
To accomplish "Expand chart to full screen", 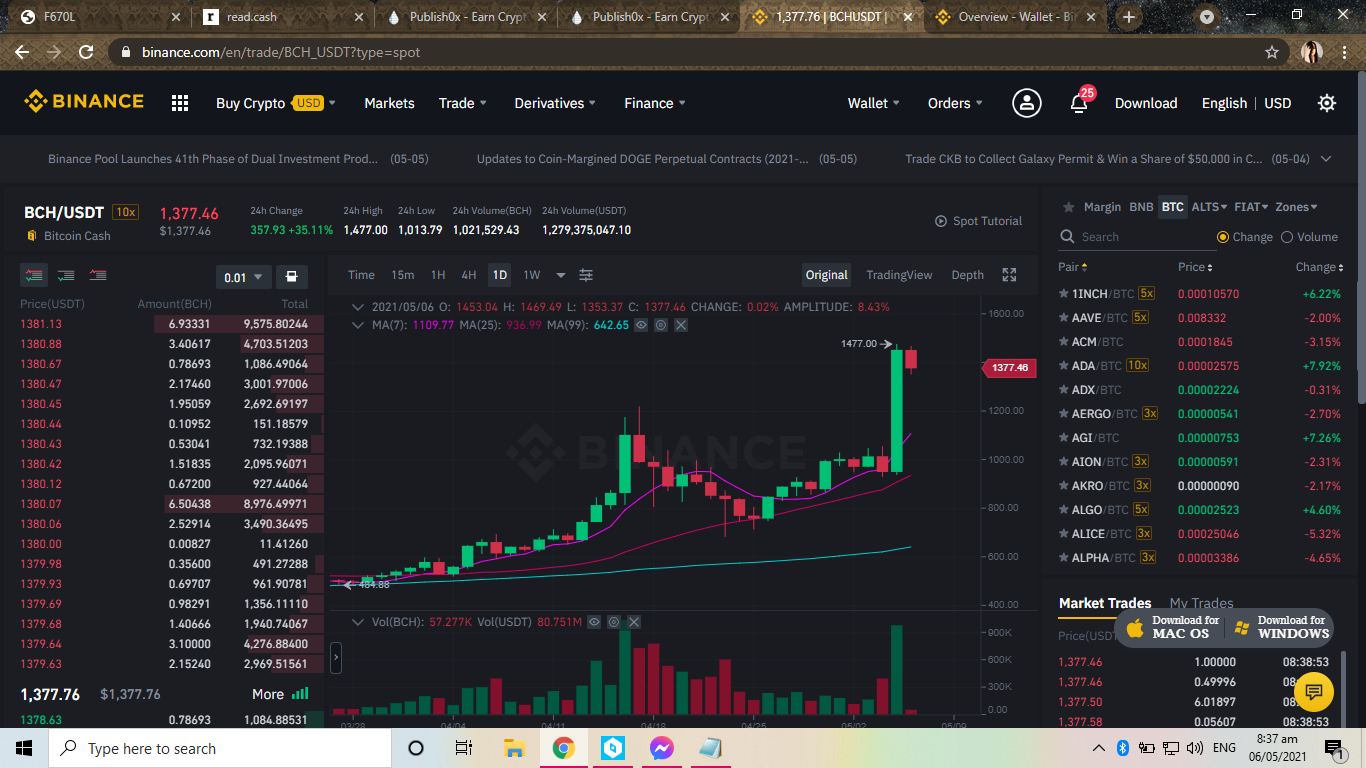I will tap(1009, 275).
